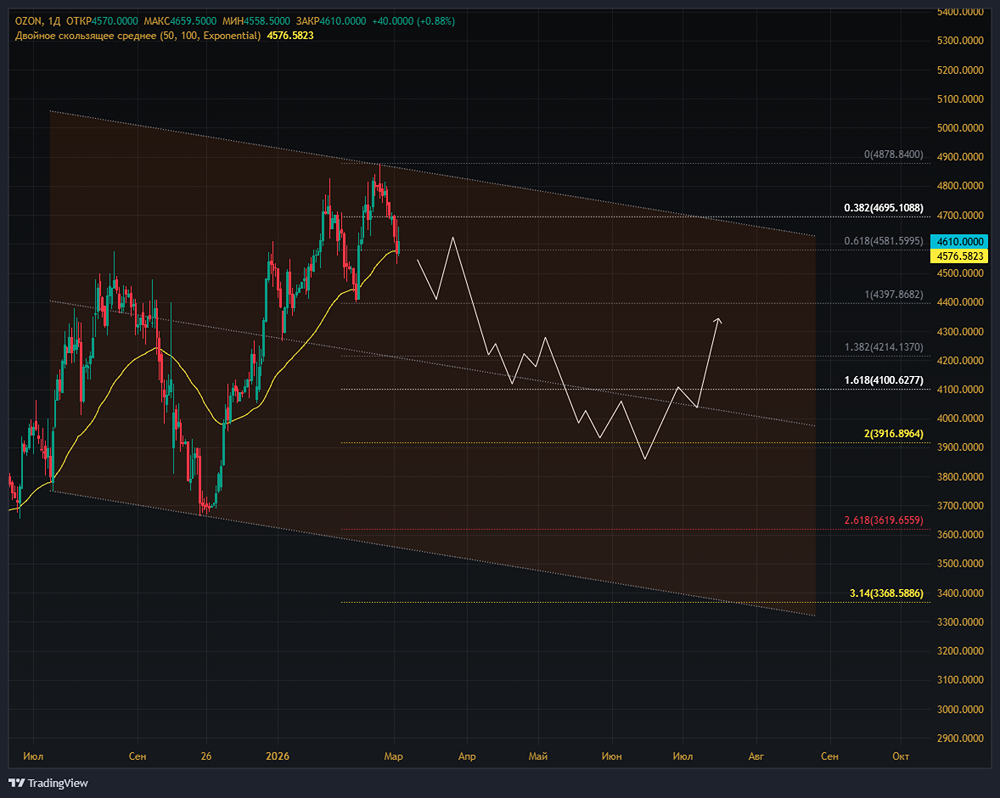Select the 0(4878.8400) Fibonacci level label
This screenshot has width=1000, height=798.
tap(893, 154)
